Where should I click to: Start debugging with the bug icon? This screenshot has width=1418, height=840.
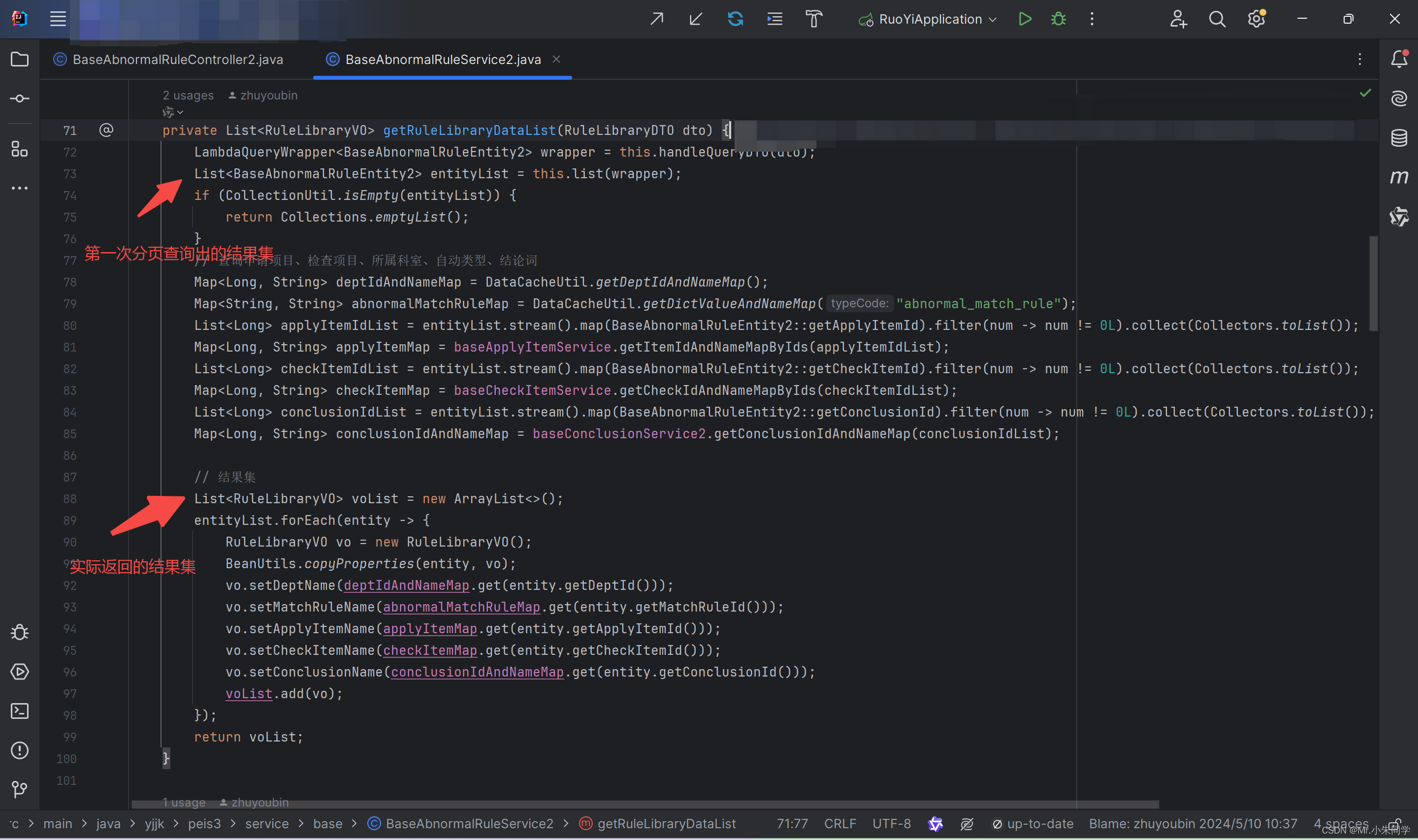(x=1058, y=19)
